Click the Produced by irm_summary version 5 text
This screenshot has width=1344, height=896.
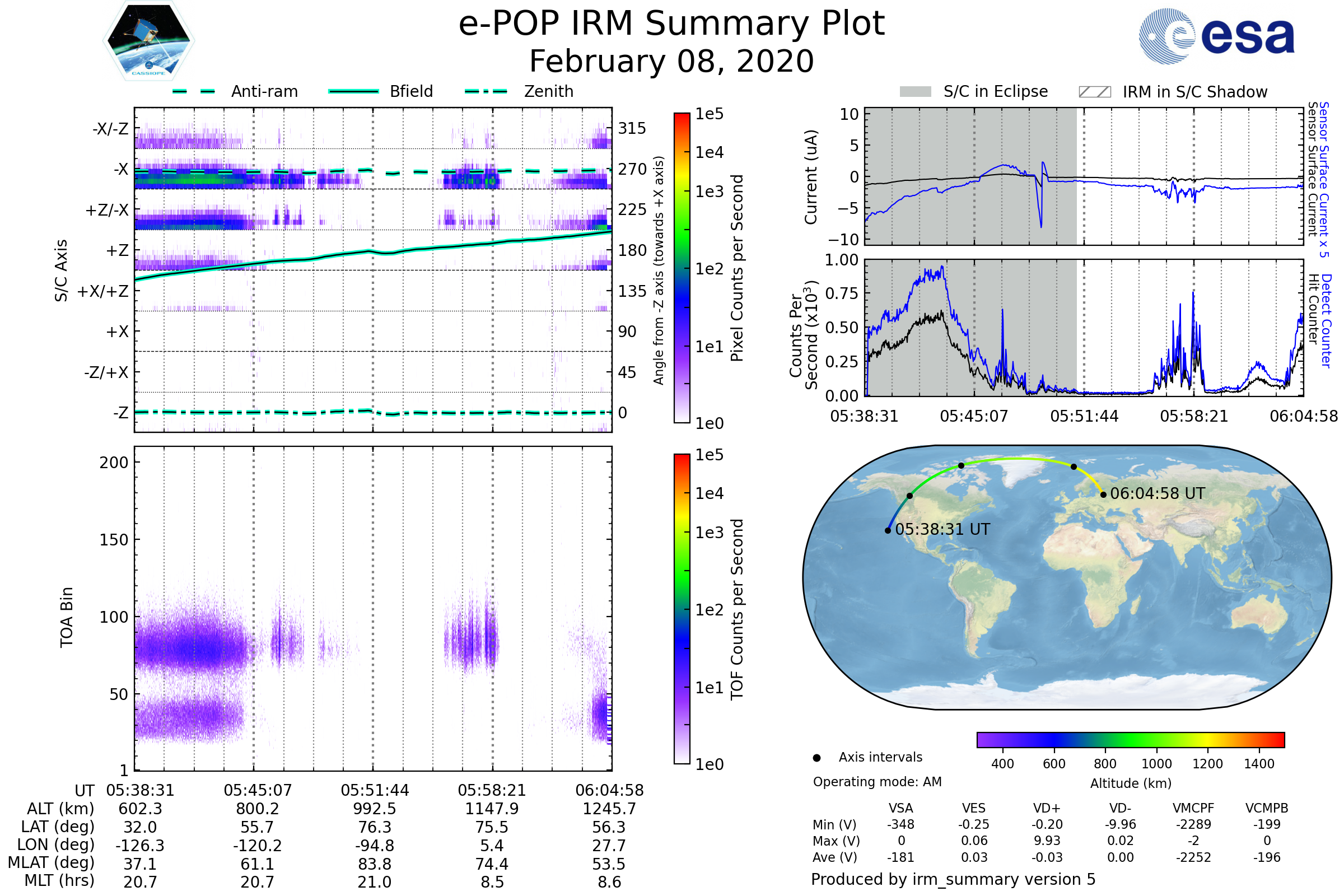(x=953, y=879)
